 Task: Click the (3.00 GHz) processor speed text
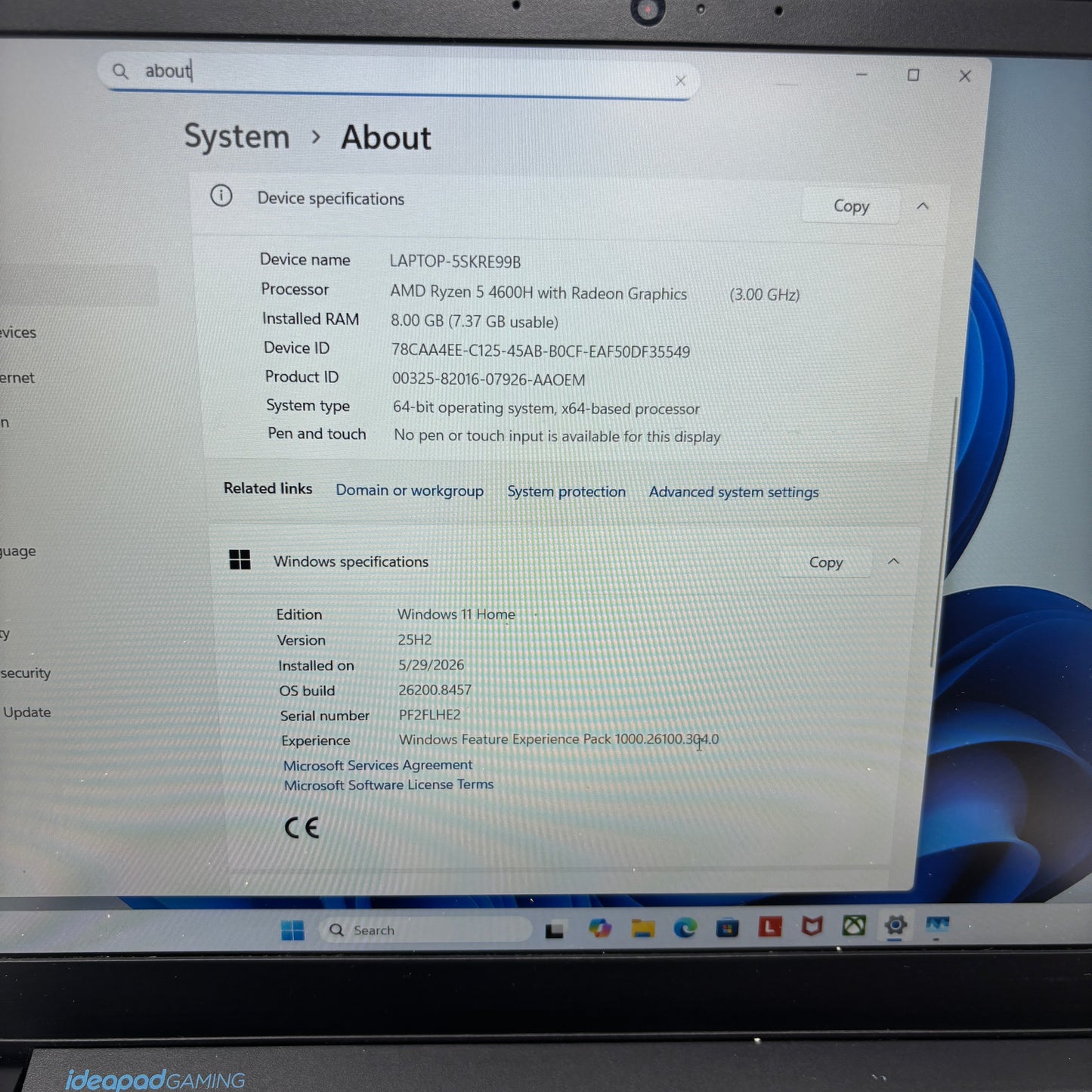click(764, 295)
